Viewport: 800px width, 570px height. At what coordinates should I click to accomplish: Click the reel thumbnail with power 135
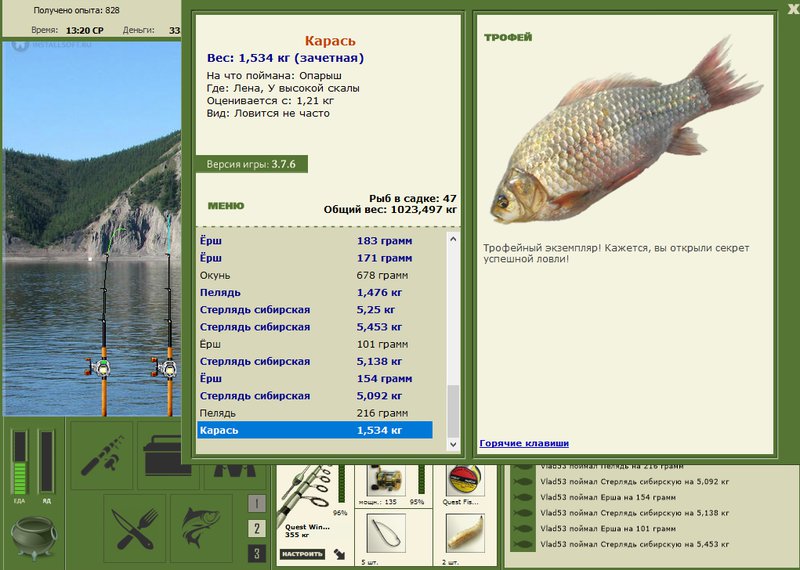pos(386,481)
